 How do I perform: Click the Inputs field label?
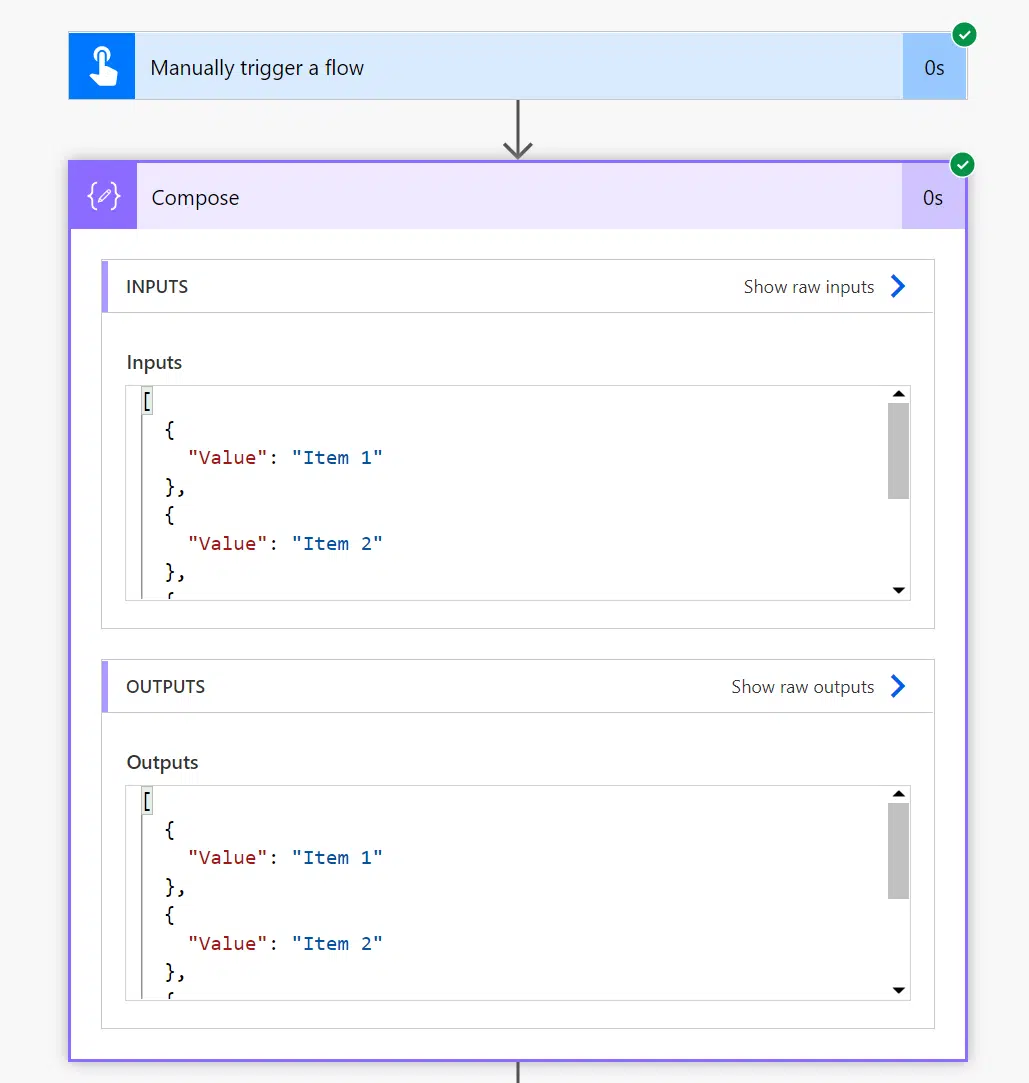click(154, 363)
